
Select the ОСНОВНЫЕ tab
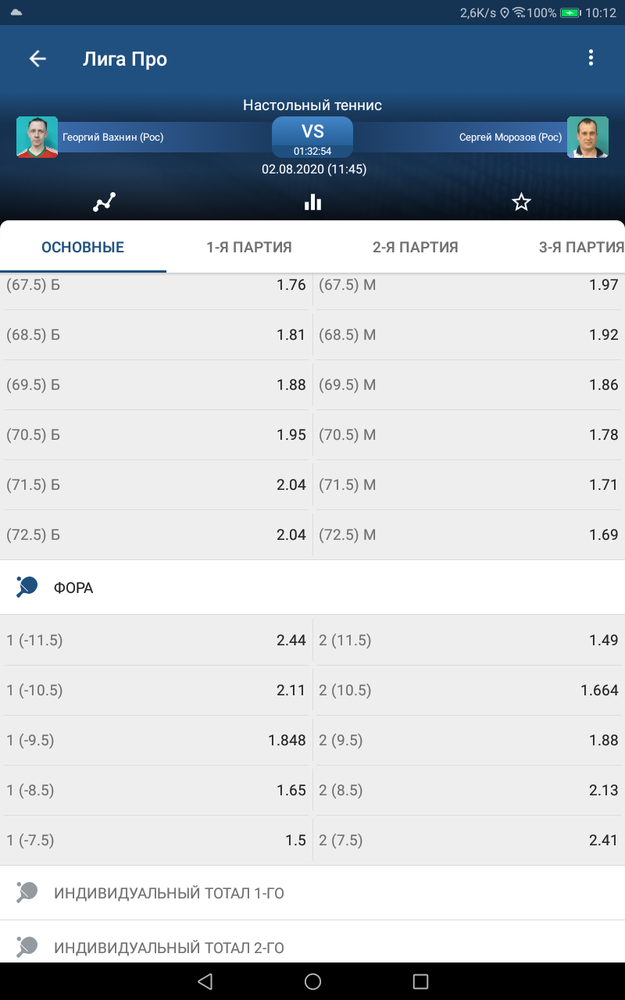pyautogui.click(x=83, y=247)
